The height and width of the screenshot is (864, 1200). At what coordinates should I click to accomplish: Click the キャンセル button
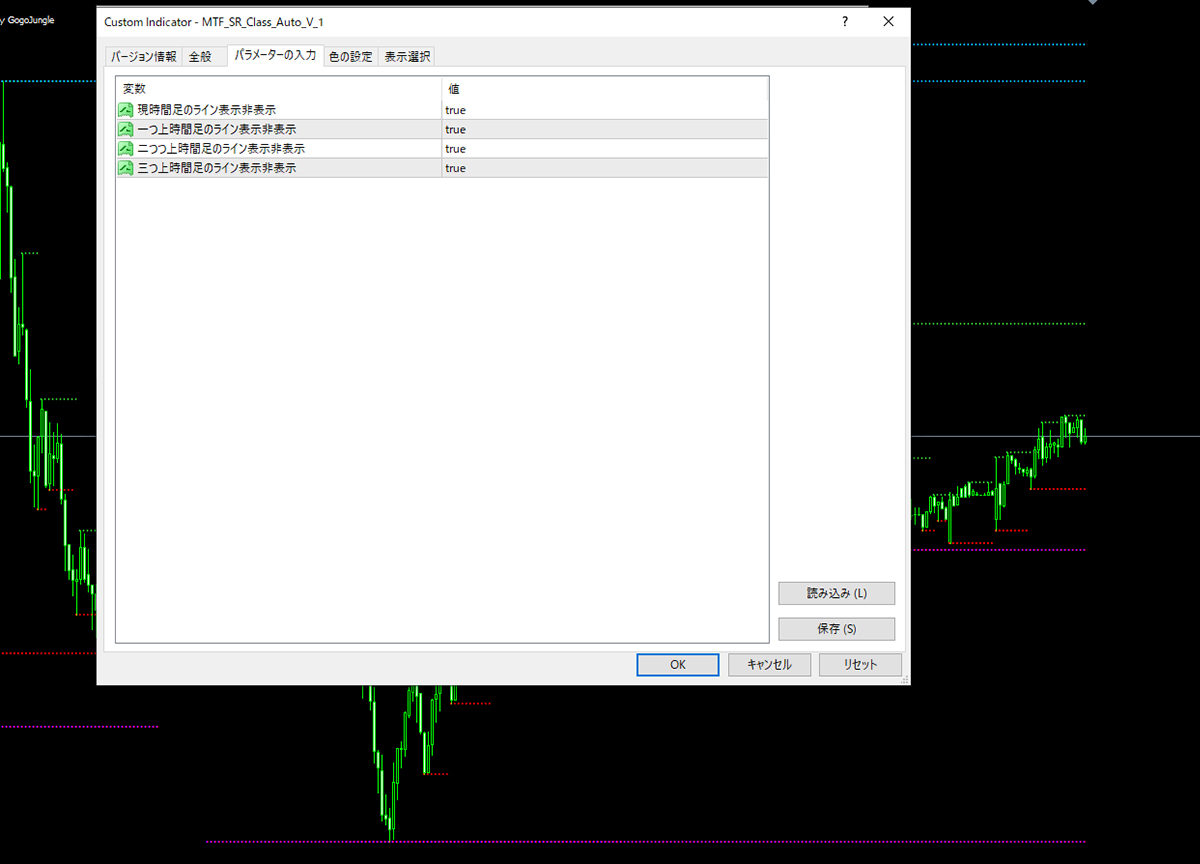tap(769, 665)
